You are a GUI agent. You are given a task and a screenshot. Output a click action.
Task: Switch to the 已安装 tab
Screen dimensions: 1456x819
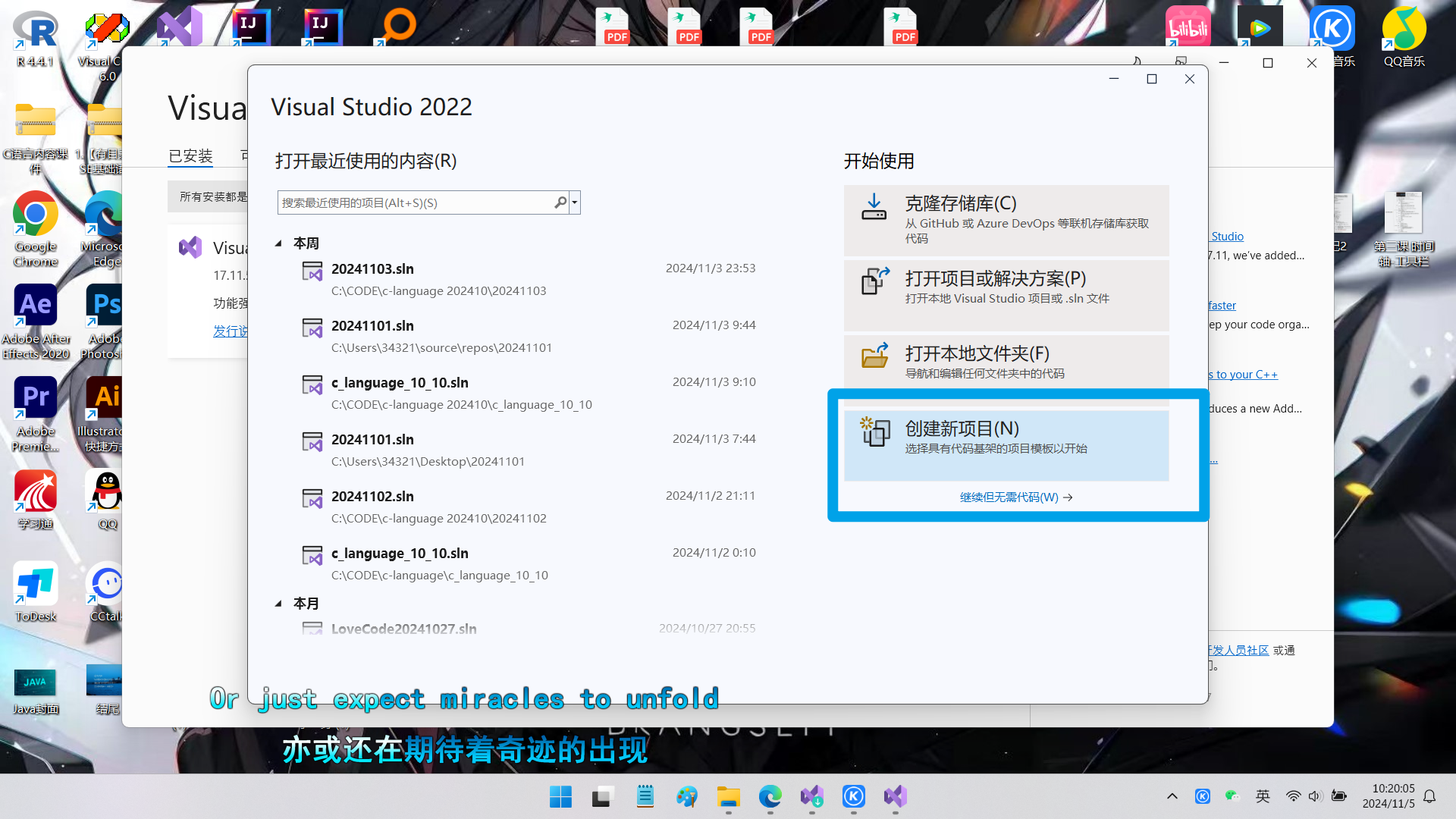[x=190, y=155]
